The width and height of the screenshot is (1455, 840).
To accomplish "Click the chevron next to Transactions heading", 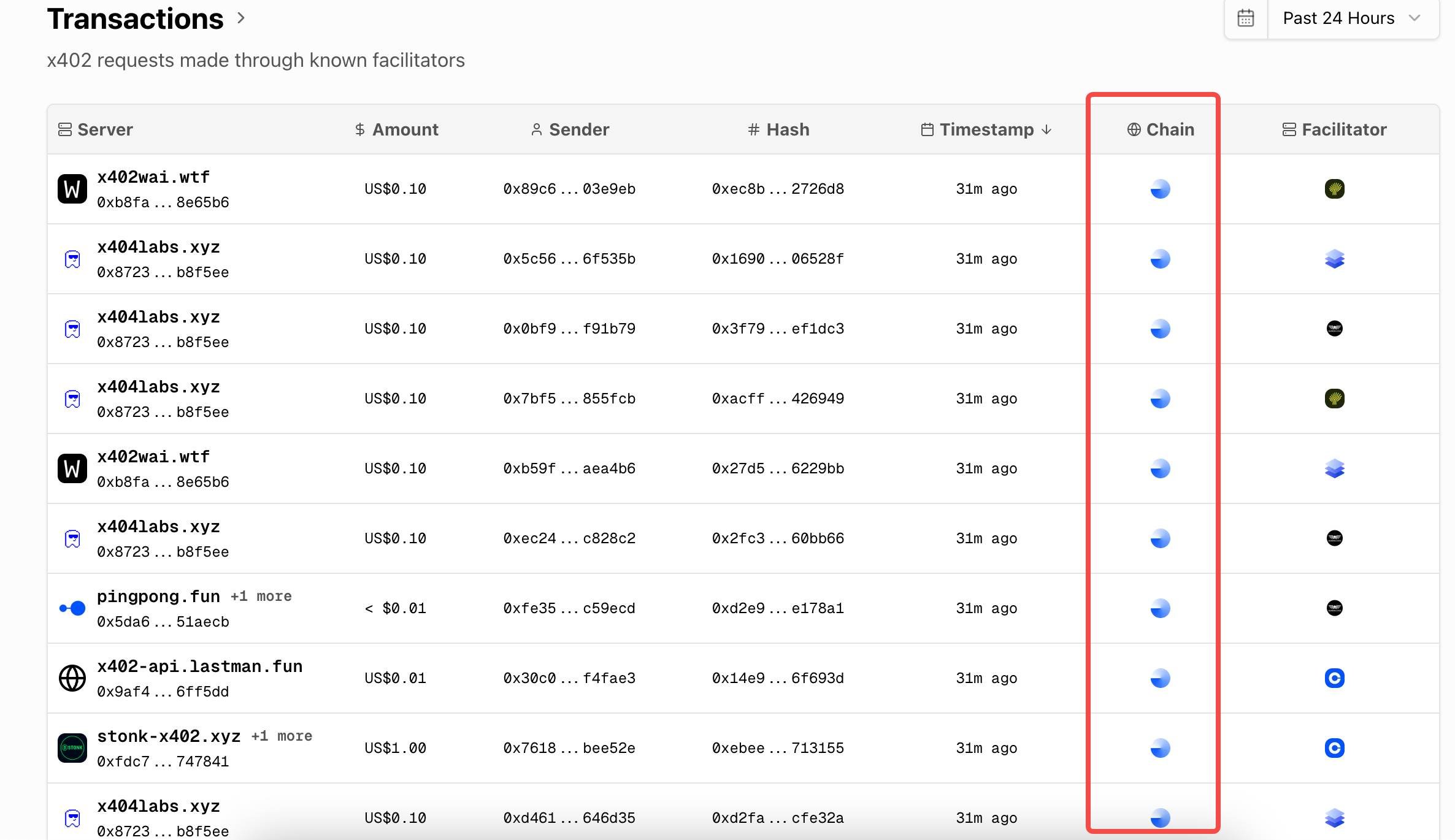I will point(241,18).
